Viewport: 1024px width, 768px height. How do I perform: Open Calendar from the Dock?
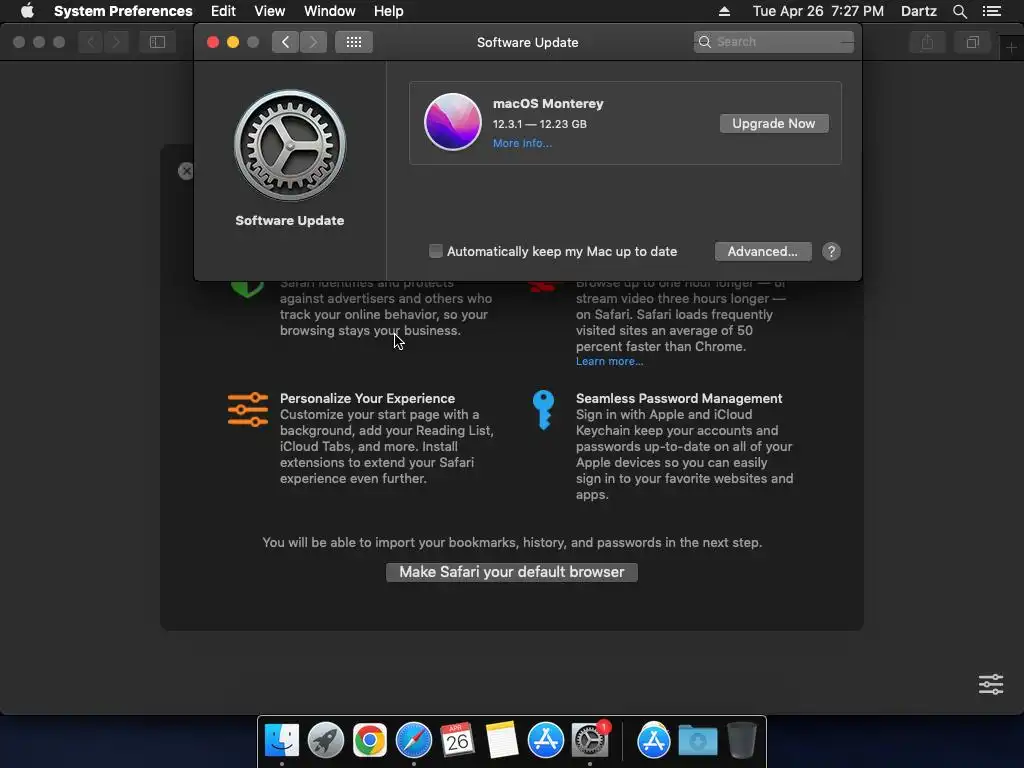click(x=457, y=740)
